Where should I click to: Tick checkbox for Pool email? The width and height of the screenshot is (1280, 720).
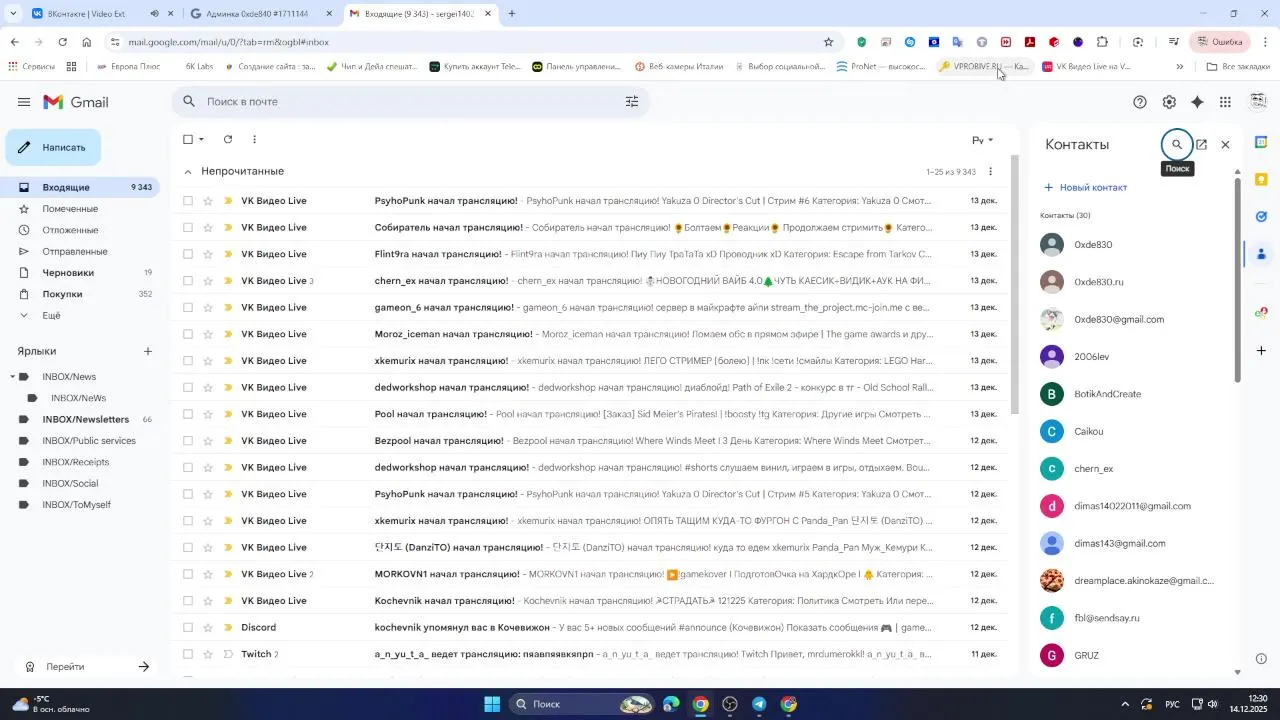(188, 414)
